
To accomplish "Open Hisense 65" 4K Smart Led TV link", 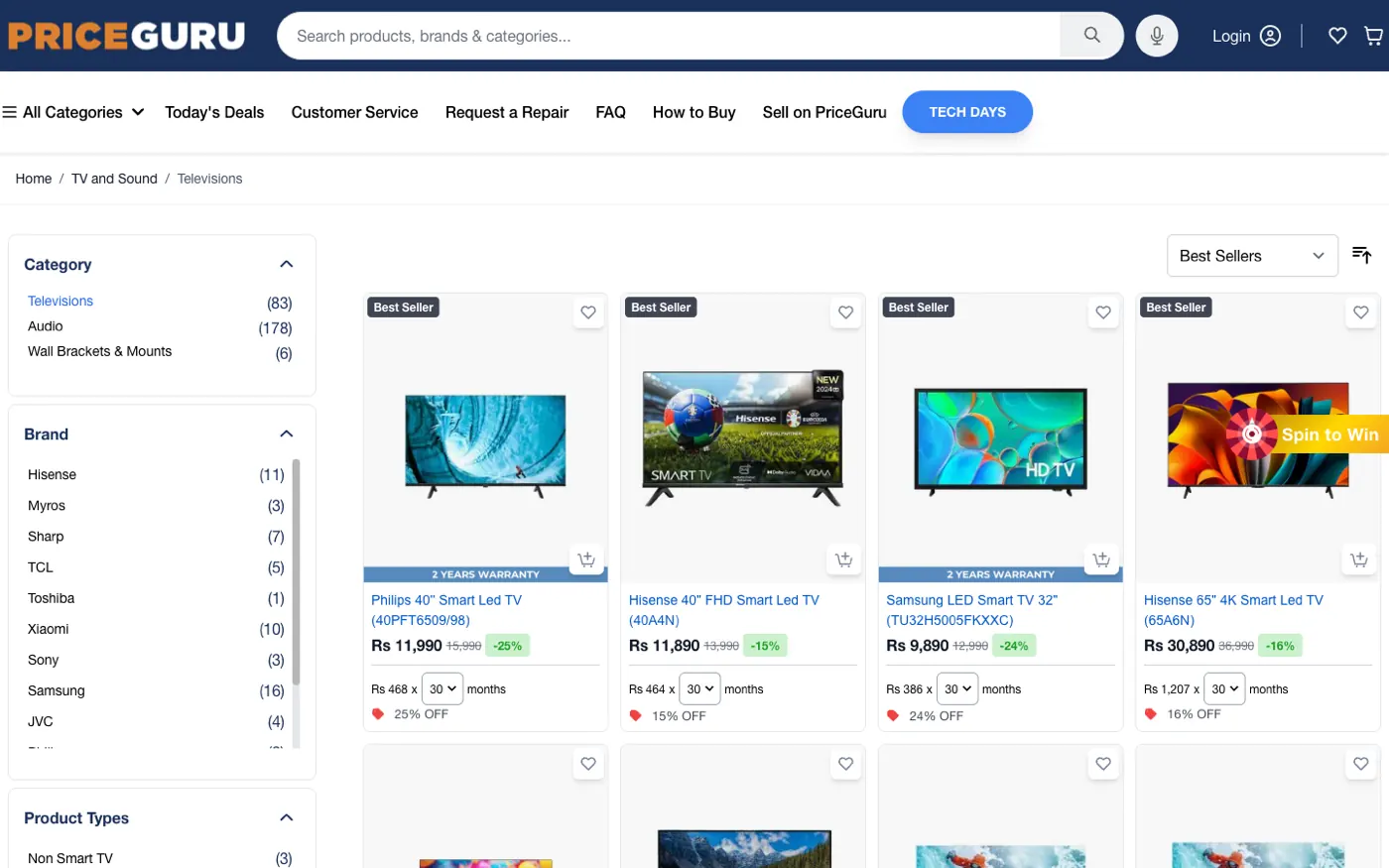I will [x=1233, y=610].
